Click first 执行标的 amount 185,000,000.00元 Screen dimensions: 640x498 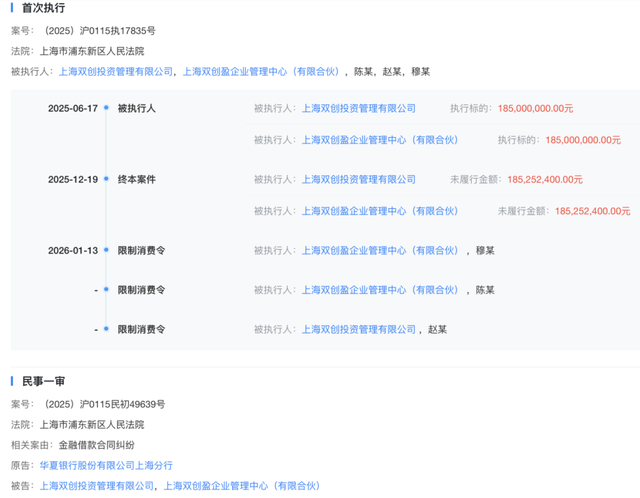coord(536,109)
